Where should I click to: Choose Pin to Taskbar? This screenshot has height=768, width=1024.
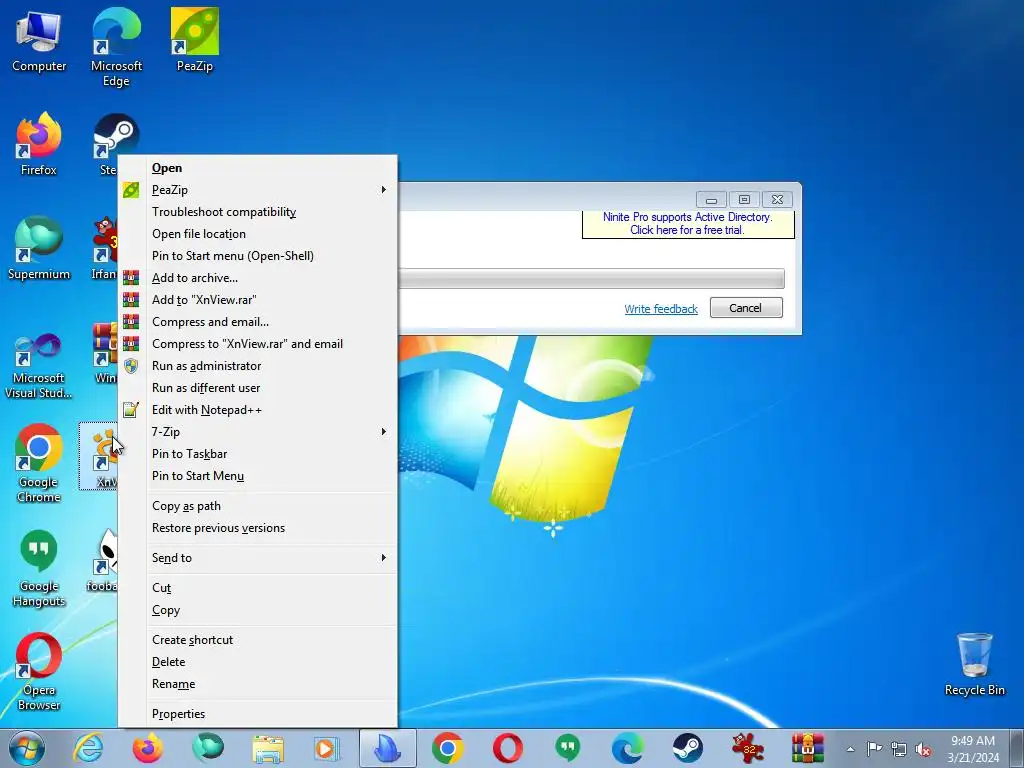click(258, 454)
